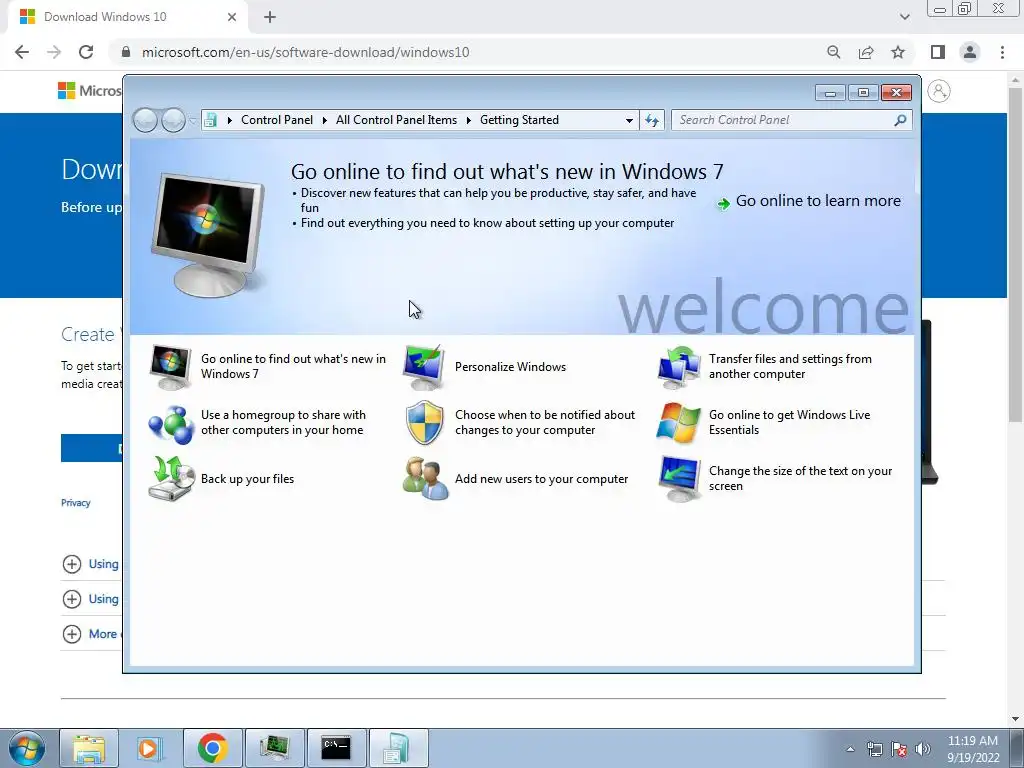Viewport: 1024px width, 768px height.
Task: Click Add new users to your computer
Action: pos(541,479)
